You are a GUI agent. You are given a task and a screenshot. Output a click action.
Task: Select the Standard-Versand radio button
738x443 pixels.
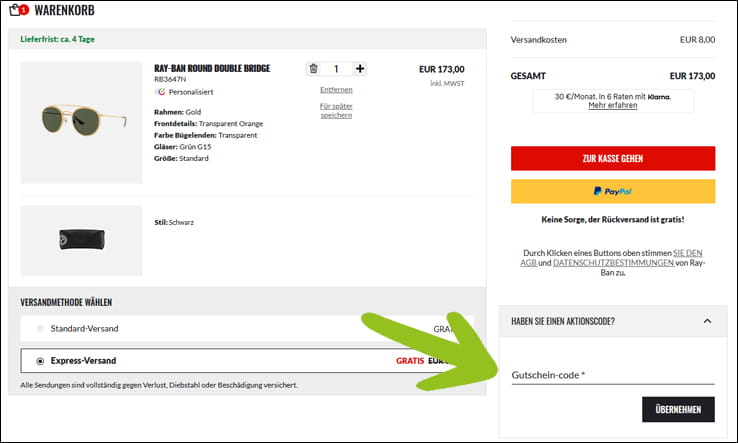click(x=40, y=329)
